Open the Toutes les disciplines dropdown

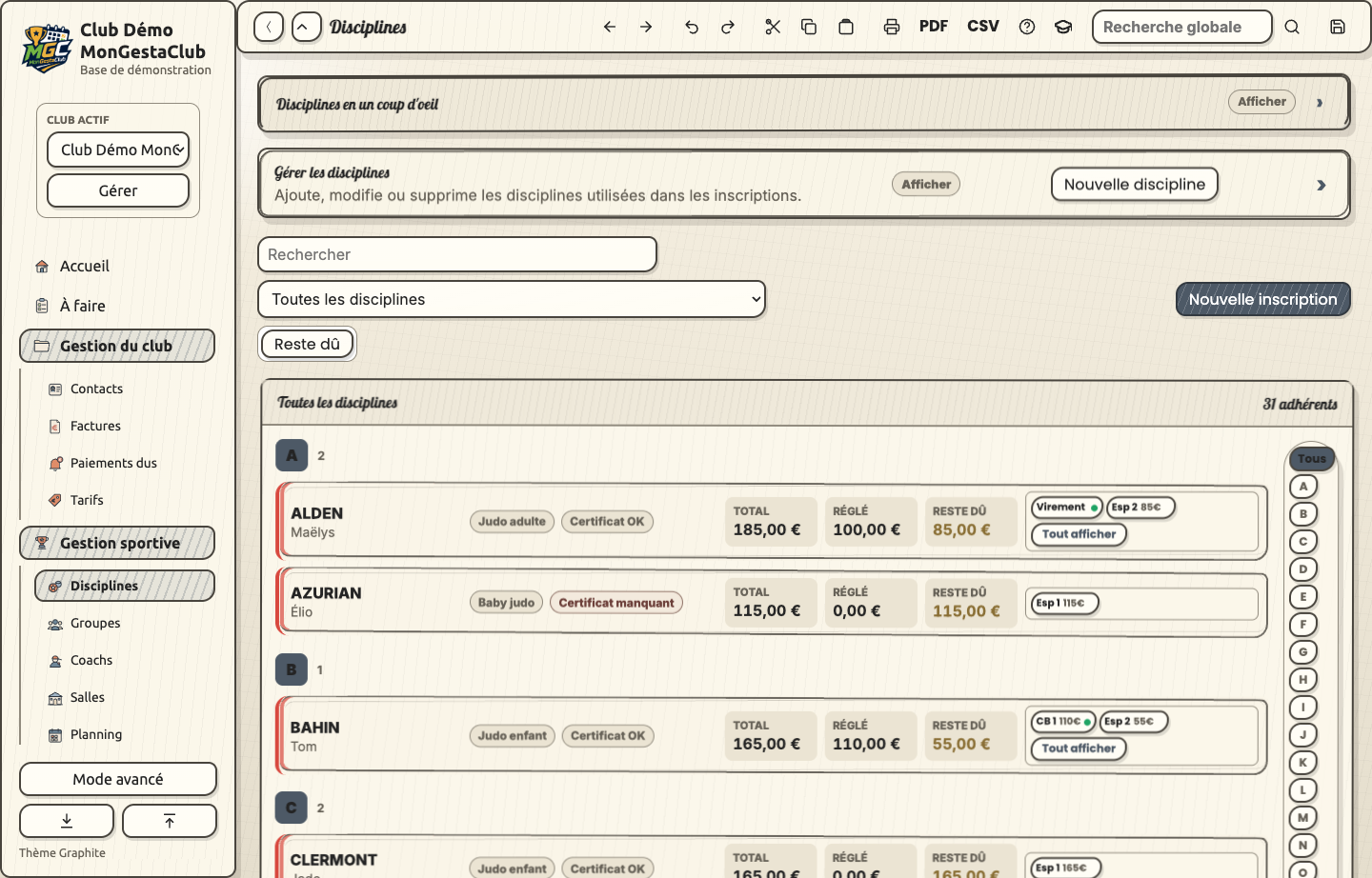(x=512, y=299)
